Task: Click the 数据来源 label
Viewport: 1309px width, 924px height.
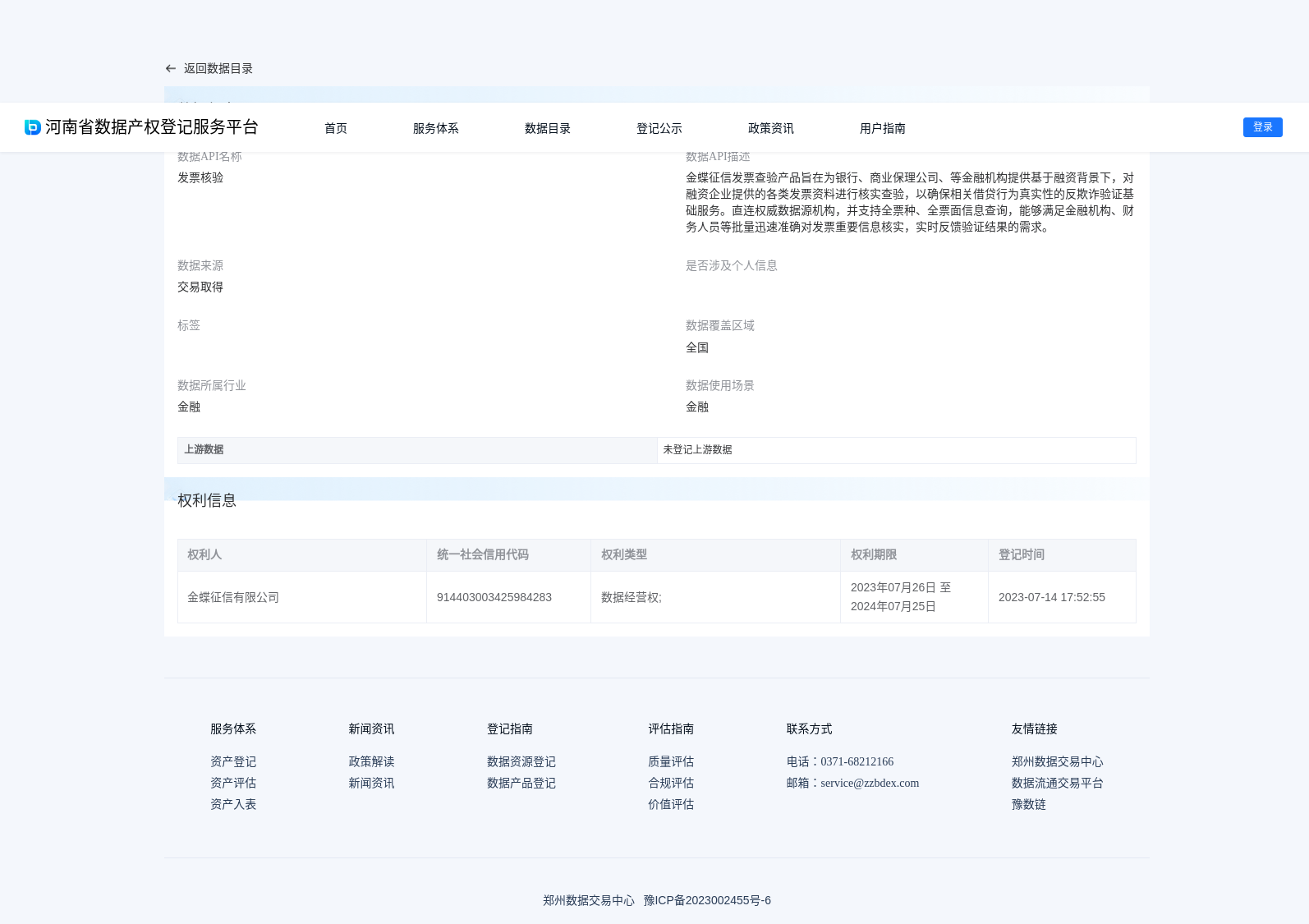Action: 200,266
